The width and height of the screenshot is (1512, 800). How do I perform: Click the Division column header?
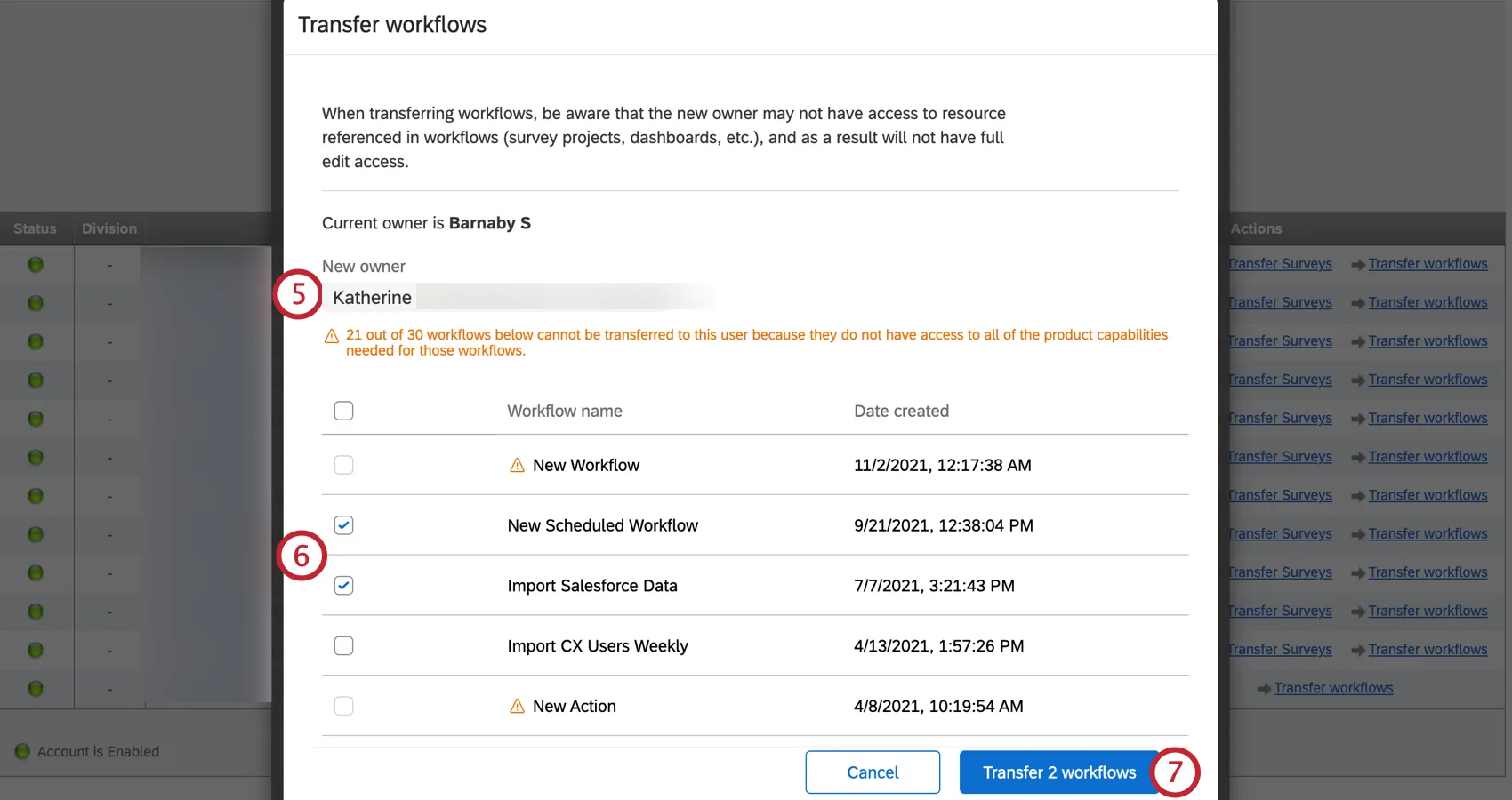point(109,228)
